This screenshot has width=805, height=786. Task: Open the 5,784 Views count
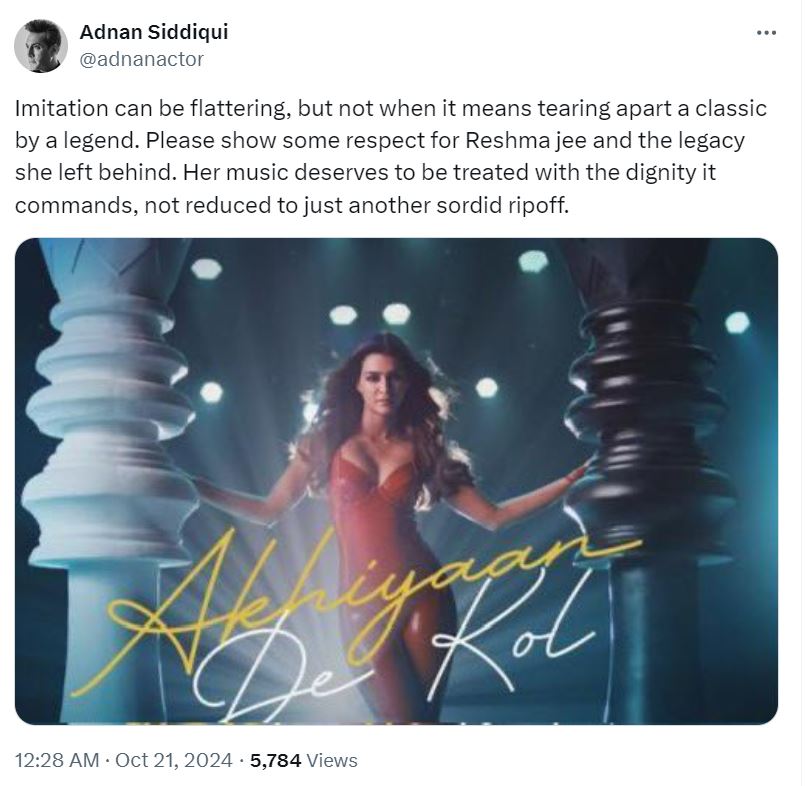coord(304,761)
